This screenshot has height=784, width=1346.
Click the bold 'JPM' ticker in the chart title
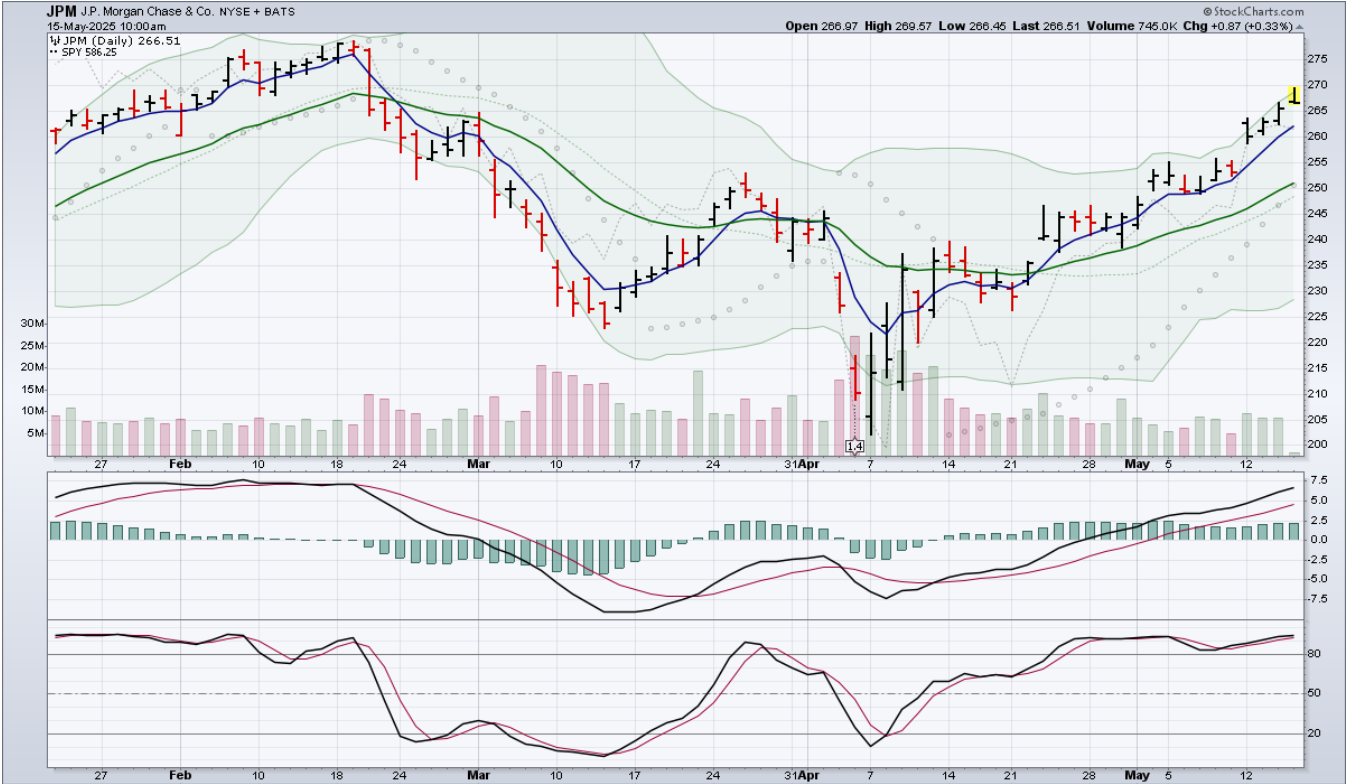click(x=61, y=11)
